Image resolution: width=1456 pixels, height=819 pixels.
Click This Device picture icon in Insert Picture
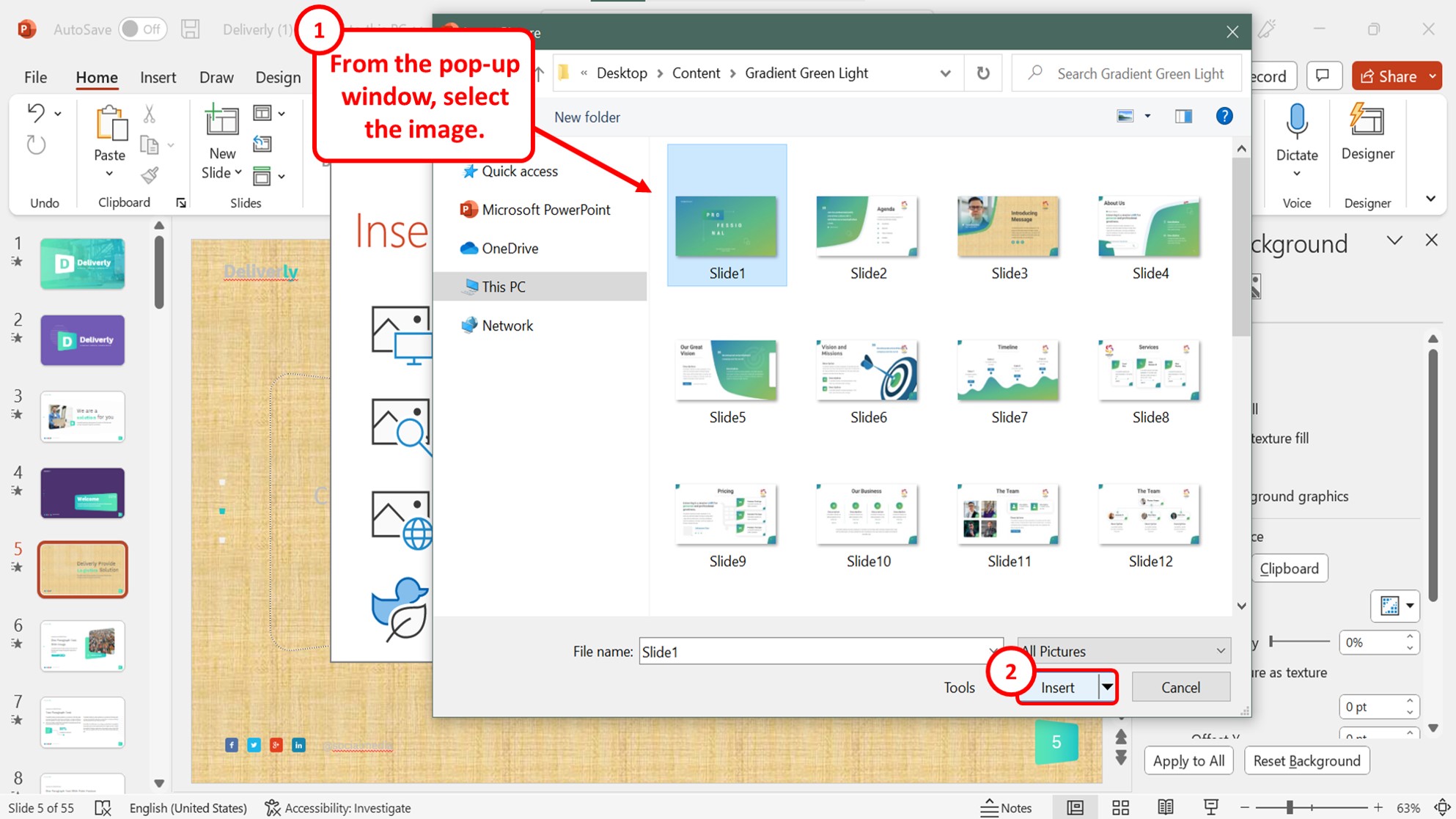pyautogui.click(x=402, y=335)
